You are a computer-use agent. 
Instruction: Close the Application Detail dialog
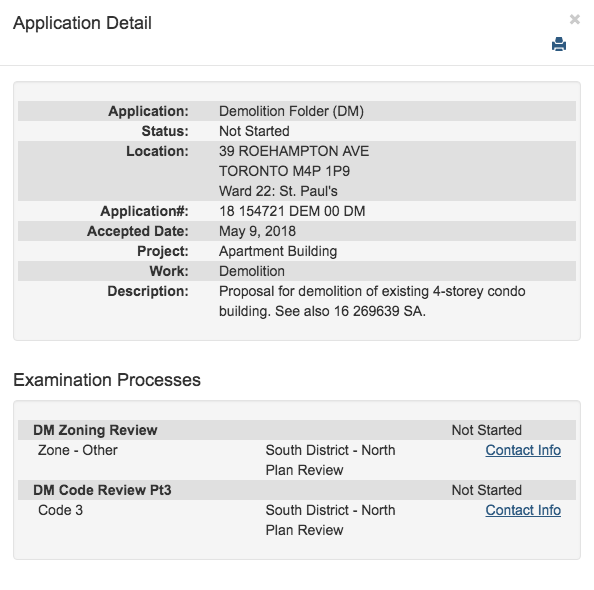pos(575,19)
